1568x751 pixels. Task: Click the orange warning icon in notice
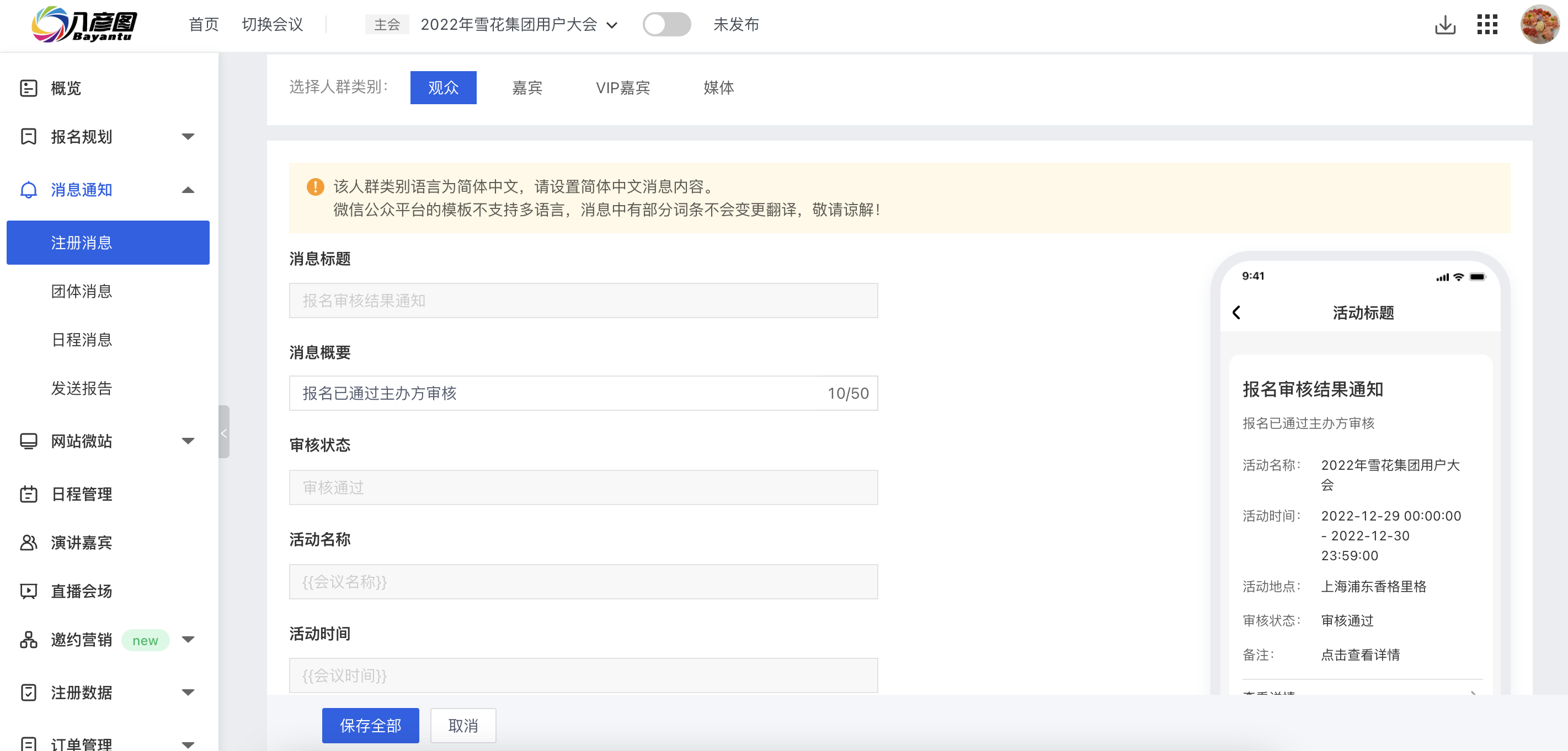314,187
